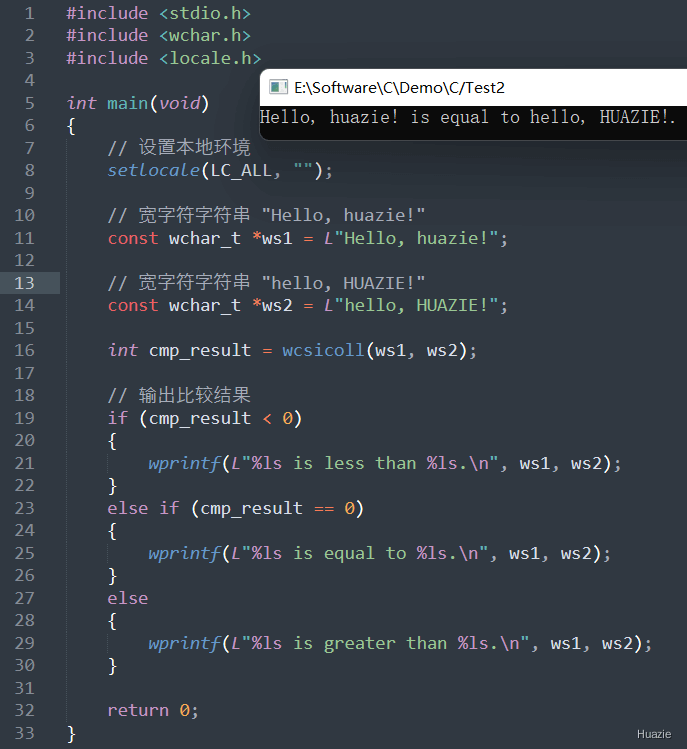
Task: Click comment on line 13 with "hello, HUAZIE!"
Action: (x=267, y=283)
